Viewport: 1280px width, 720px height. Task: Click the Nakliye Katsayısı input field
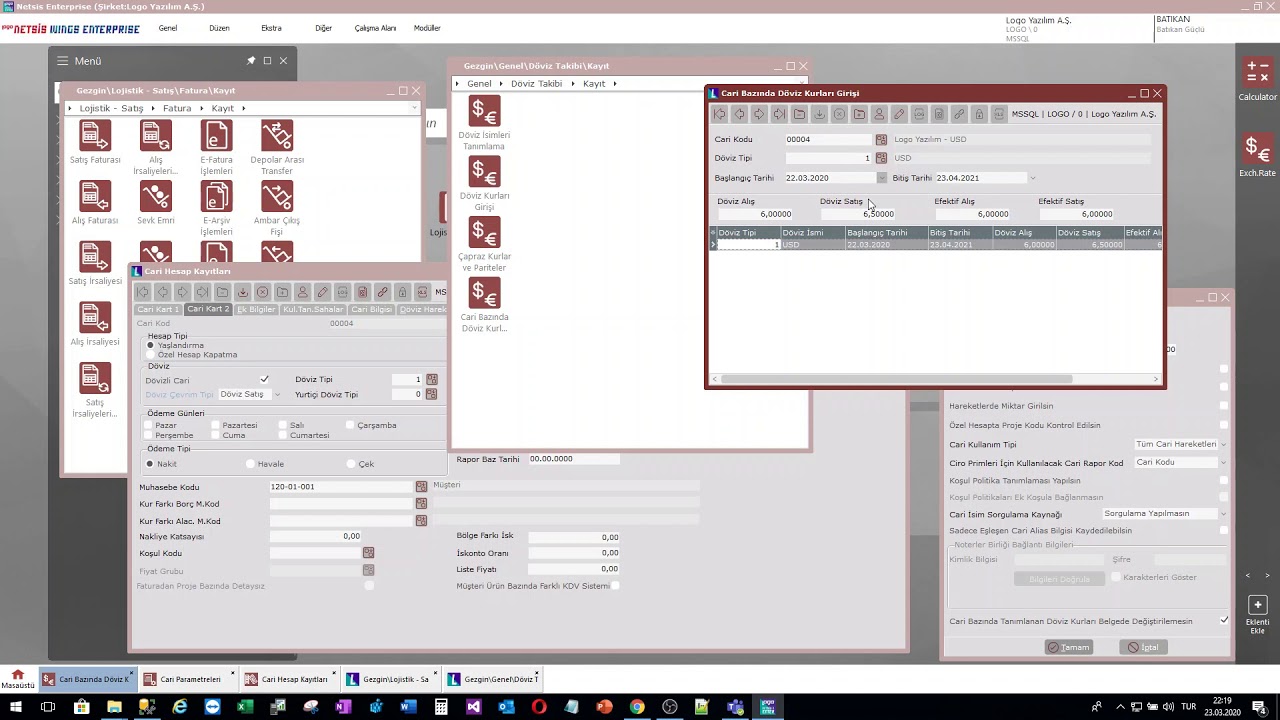315,537
